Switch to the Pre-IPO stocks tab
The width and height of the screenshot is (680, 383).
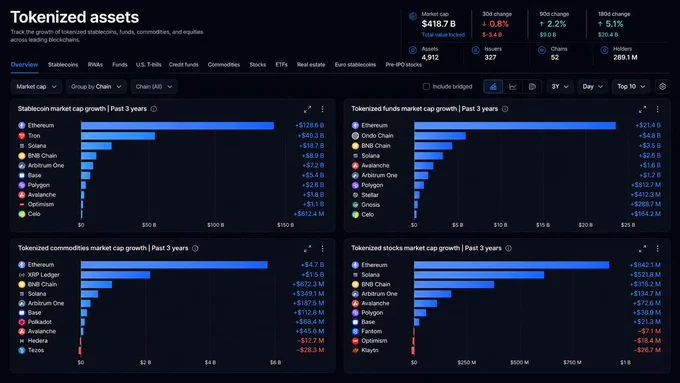(403, 65)
